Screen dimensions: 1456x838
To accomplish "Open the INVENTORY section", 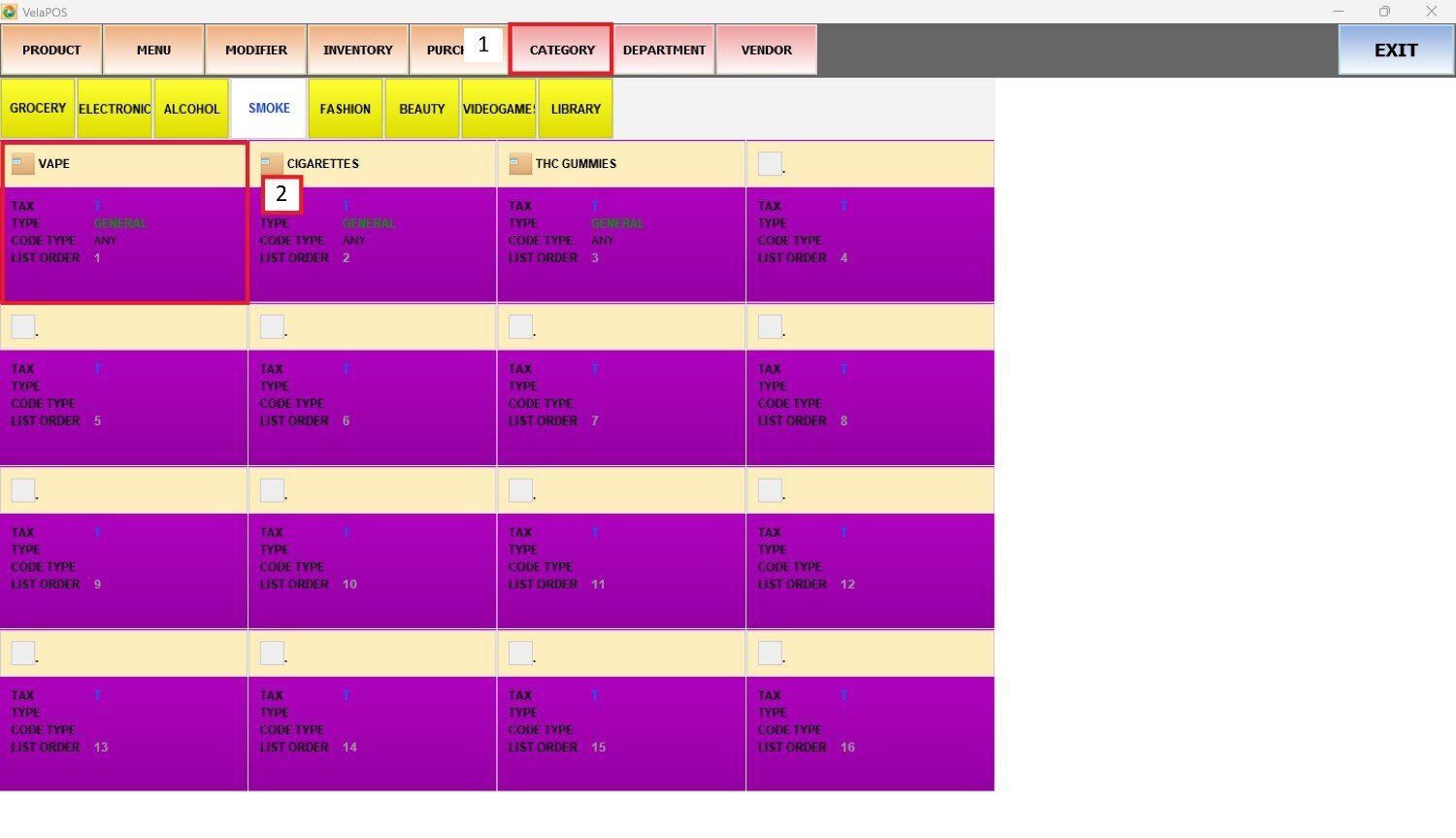I will click(x=357, y=50).
